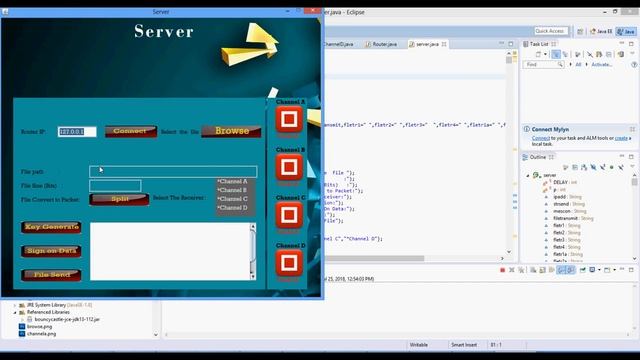This screenshot has height=360, width=640.
Task: Click the File Send button
Action: point(51,275)
